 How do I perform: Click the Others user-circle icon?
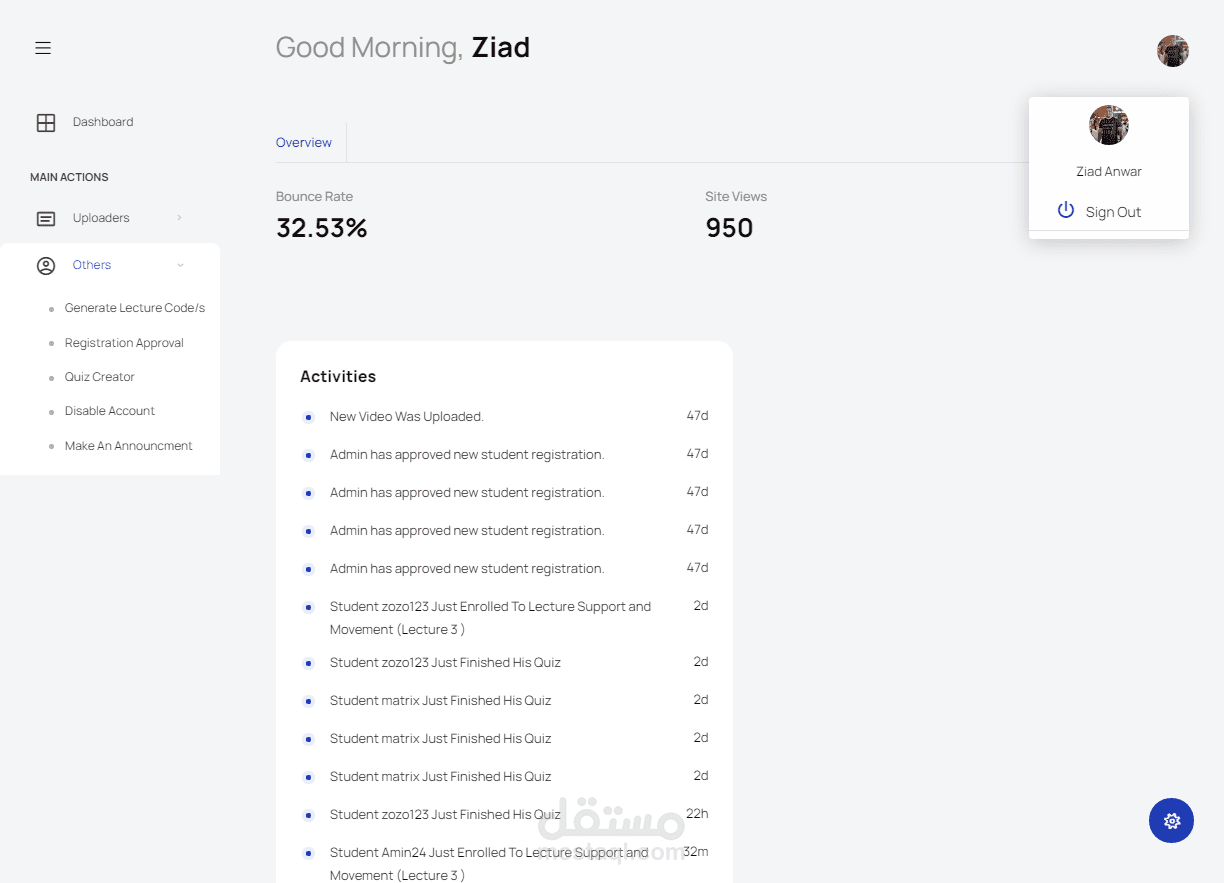click(x=46, y=266)
